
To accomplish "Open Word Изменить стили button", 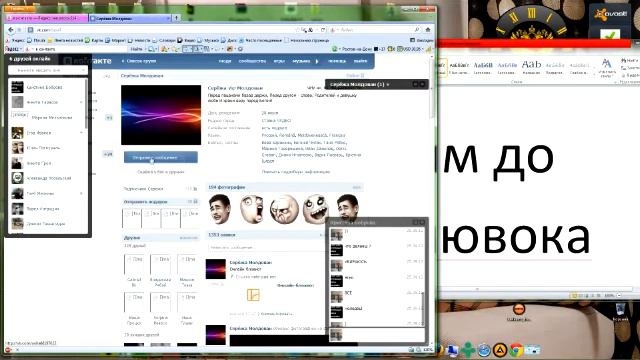I will point(607,68).
